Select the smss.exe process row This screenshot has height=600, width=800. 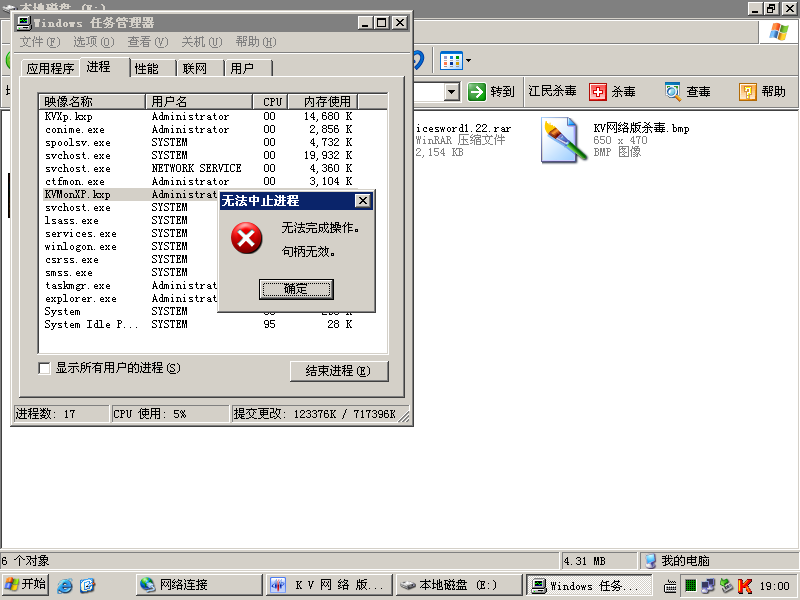coord(131,272)
